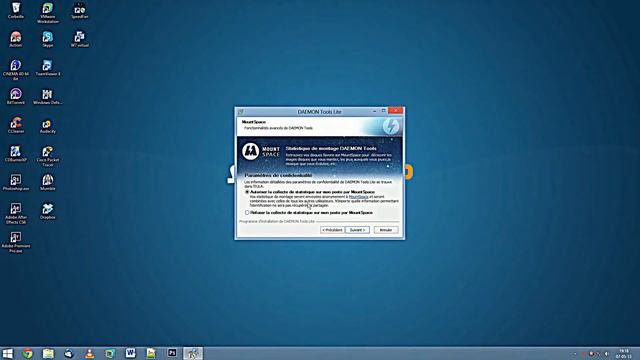Select Refuser la collecte de statistique option

tap(247, 213)
